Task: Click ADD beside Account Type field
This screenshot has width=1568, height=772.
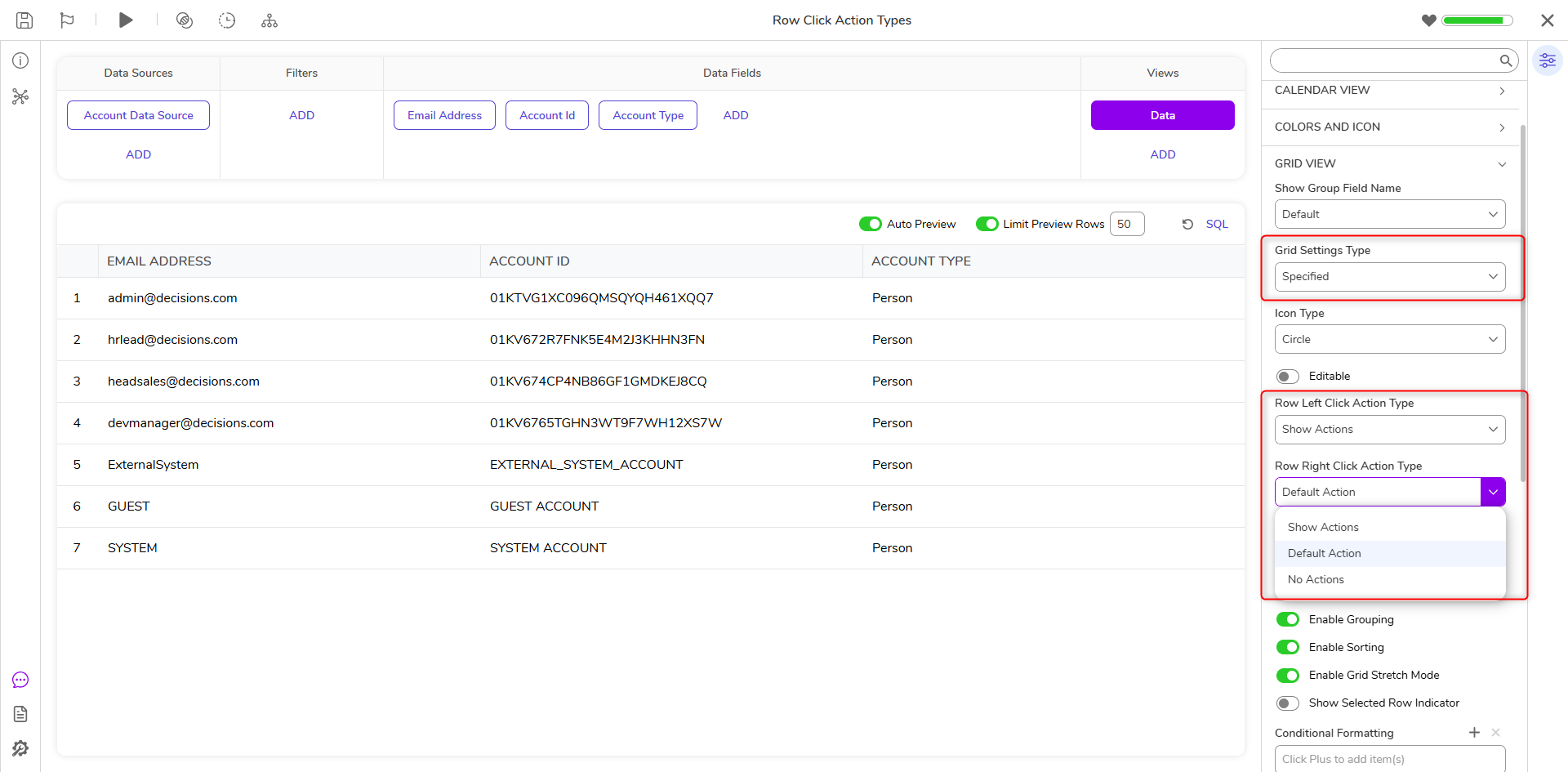Action: [736, 115]
